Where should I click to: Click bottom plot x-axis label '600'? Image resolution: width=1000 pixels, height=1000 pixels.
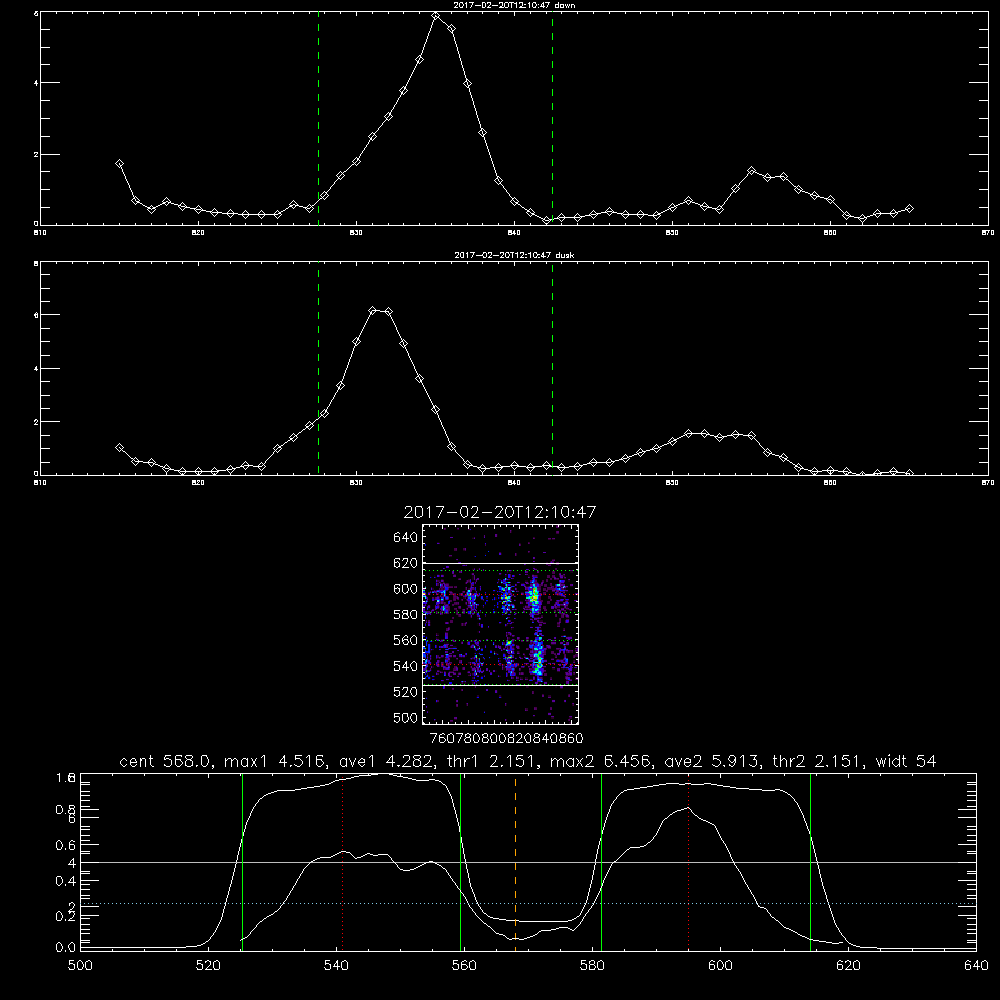pyautogui.click(x=720, y=966)
